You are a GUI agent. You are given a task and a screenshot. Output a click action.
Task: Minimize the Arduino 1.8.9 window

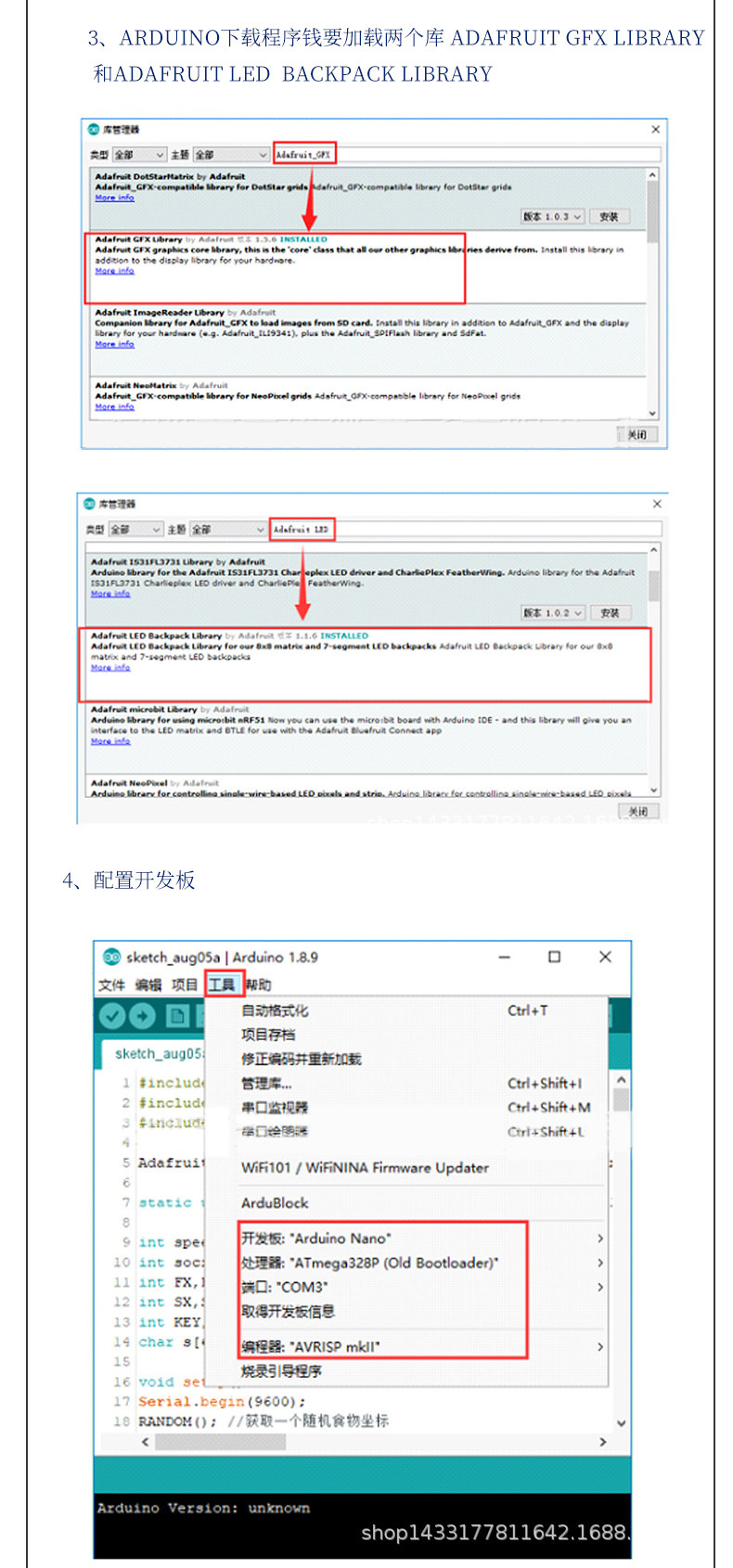(505, 957)
